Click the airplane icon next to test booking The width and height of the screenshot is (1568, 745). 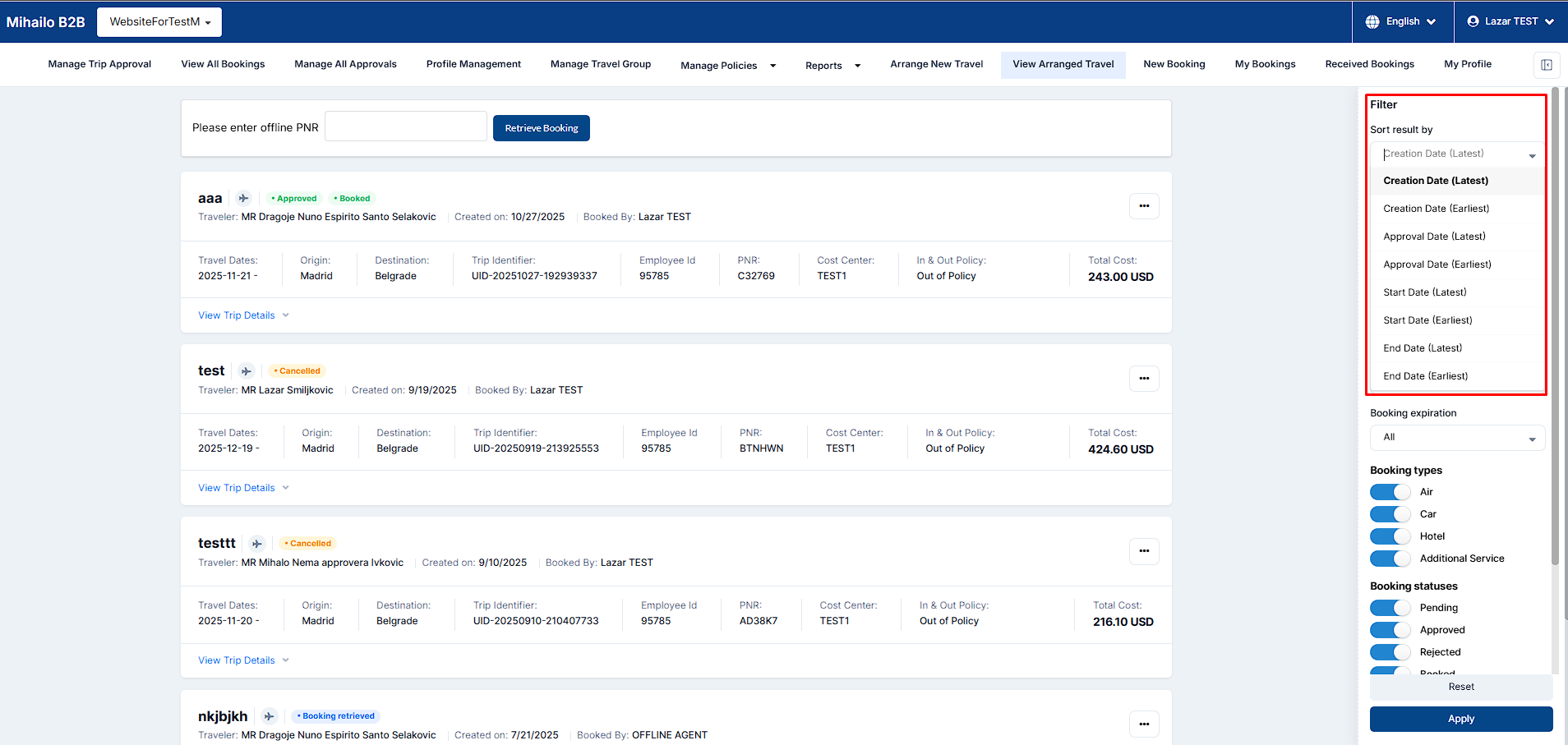[x=247, y=371]
